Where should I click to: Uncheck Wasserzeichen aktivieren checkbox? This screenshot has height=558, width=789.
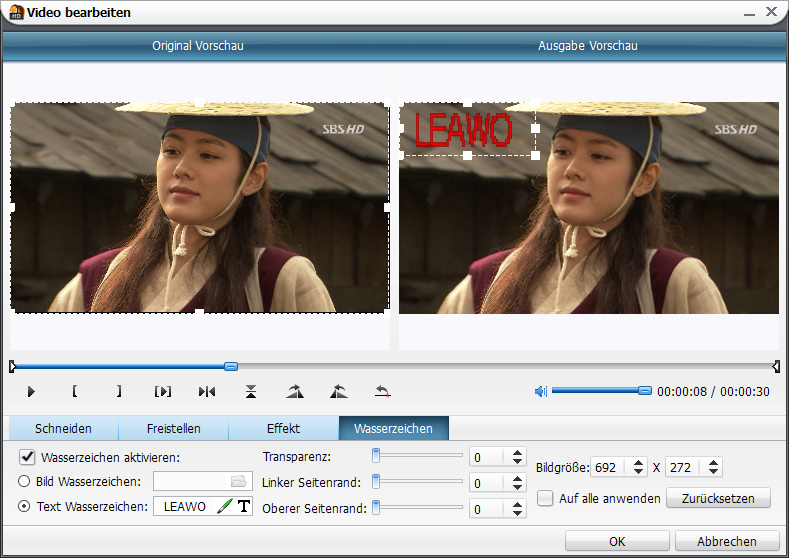[27, 457]
